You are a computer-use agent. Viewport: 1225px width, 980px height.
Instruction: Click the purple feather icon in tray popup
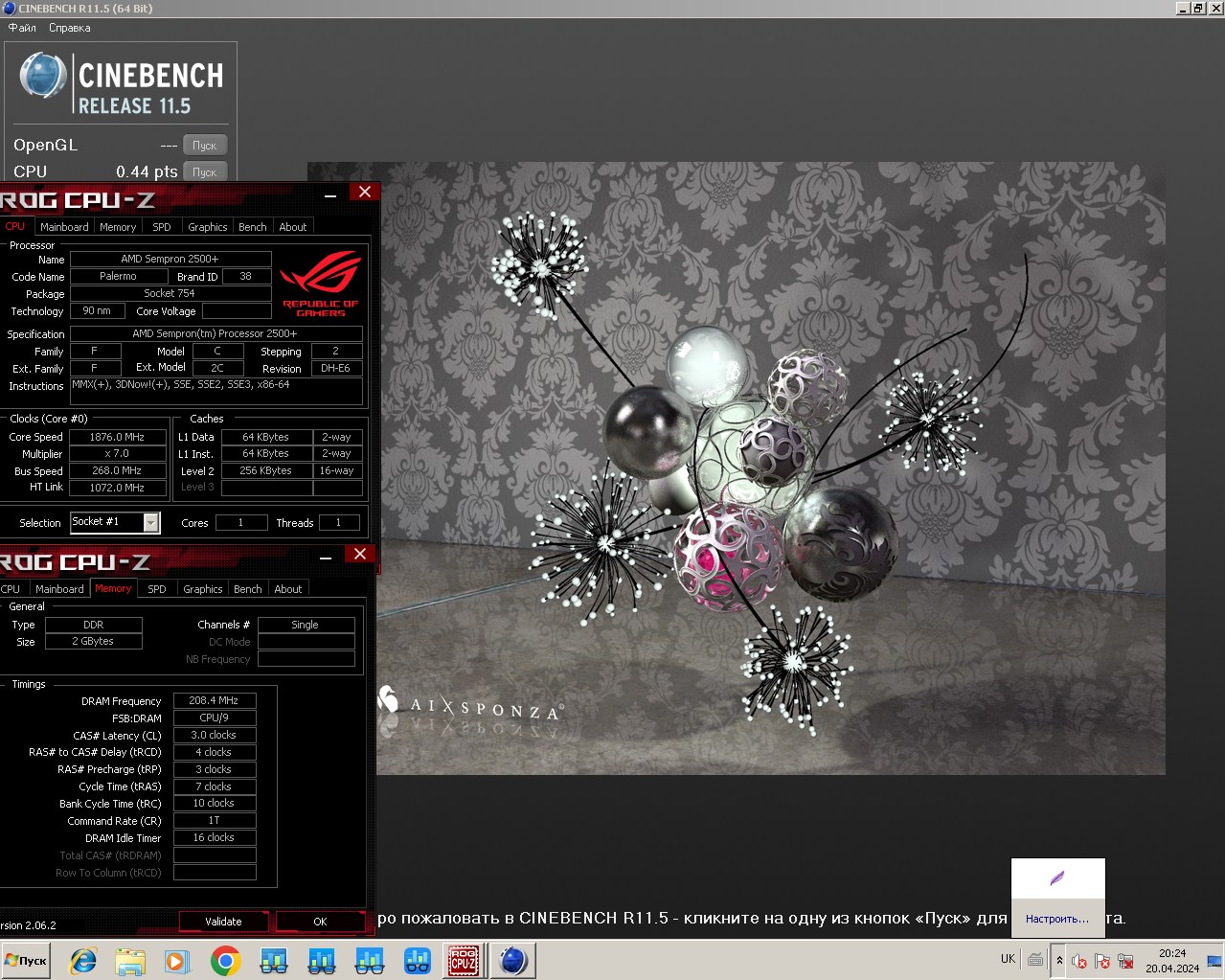coord(1057,878)
